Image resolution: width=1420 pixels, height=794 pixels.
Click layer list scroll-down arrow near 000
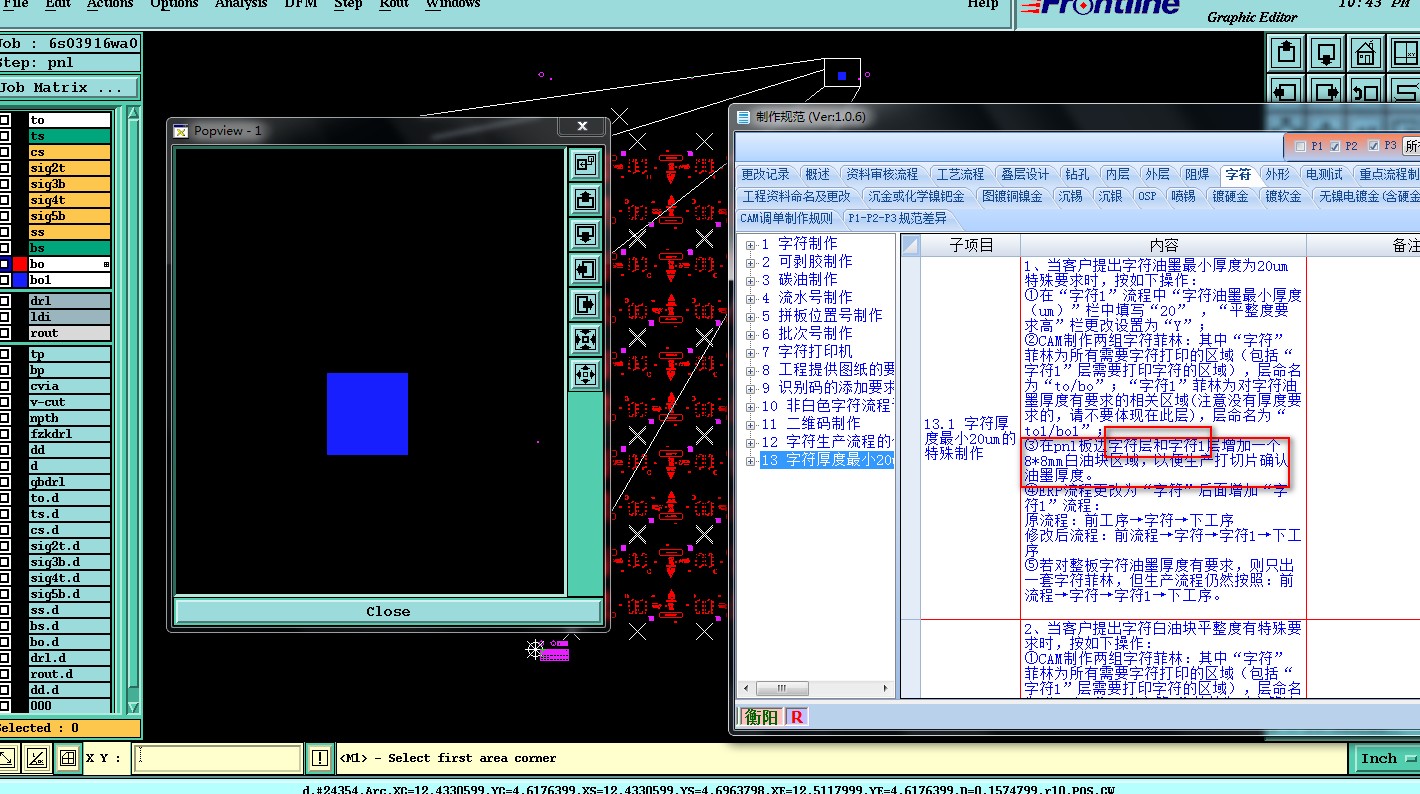coord(134,706)
